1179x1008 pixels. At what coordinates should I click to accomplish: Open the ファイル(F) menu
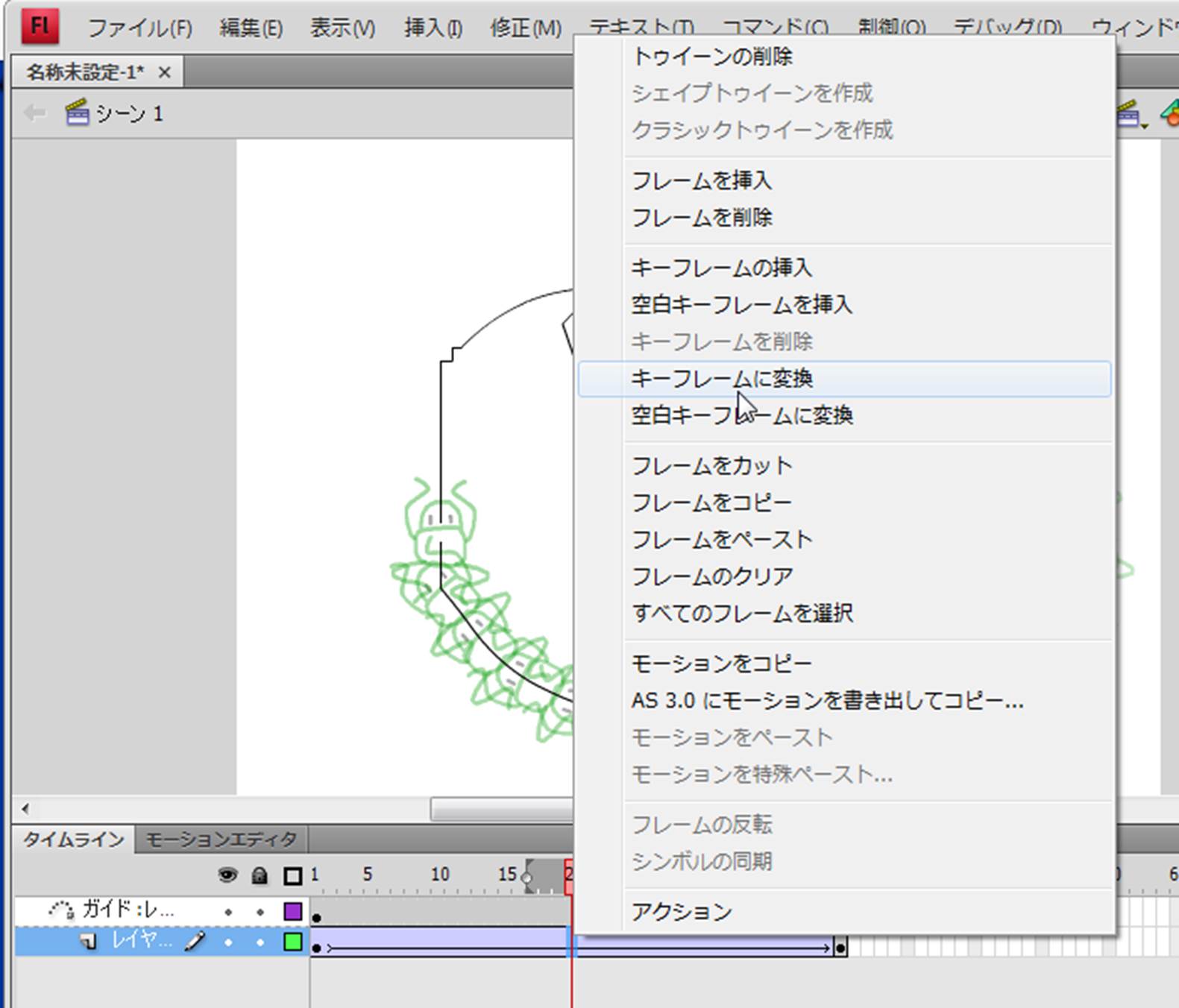[x=139, y=28]
